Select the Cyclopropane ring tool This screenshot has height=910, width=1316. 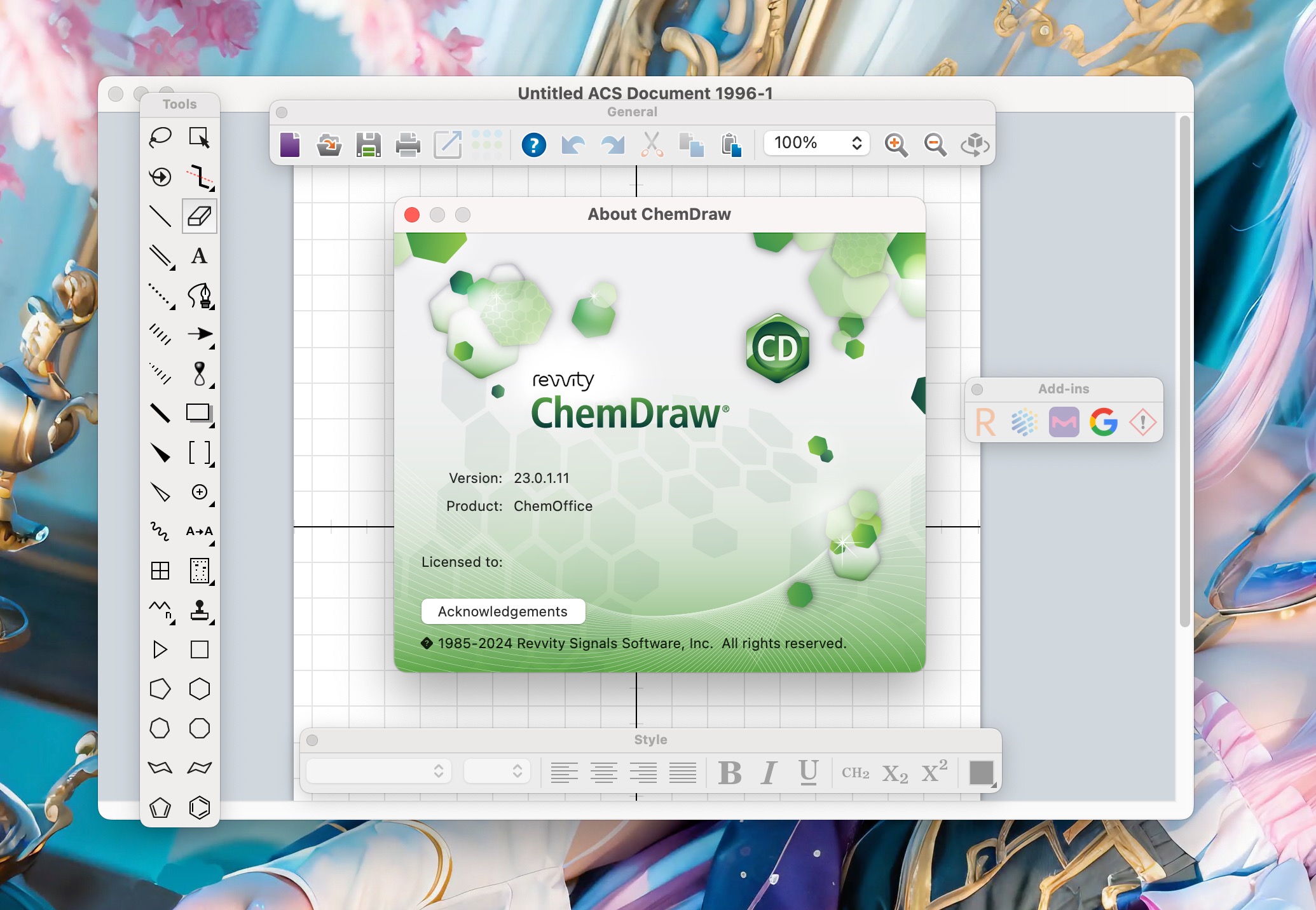coord(160,649)
